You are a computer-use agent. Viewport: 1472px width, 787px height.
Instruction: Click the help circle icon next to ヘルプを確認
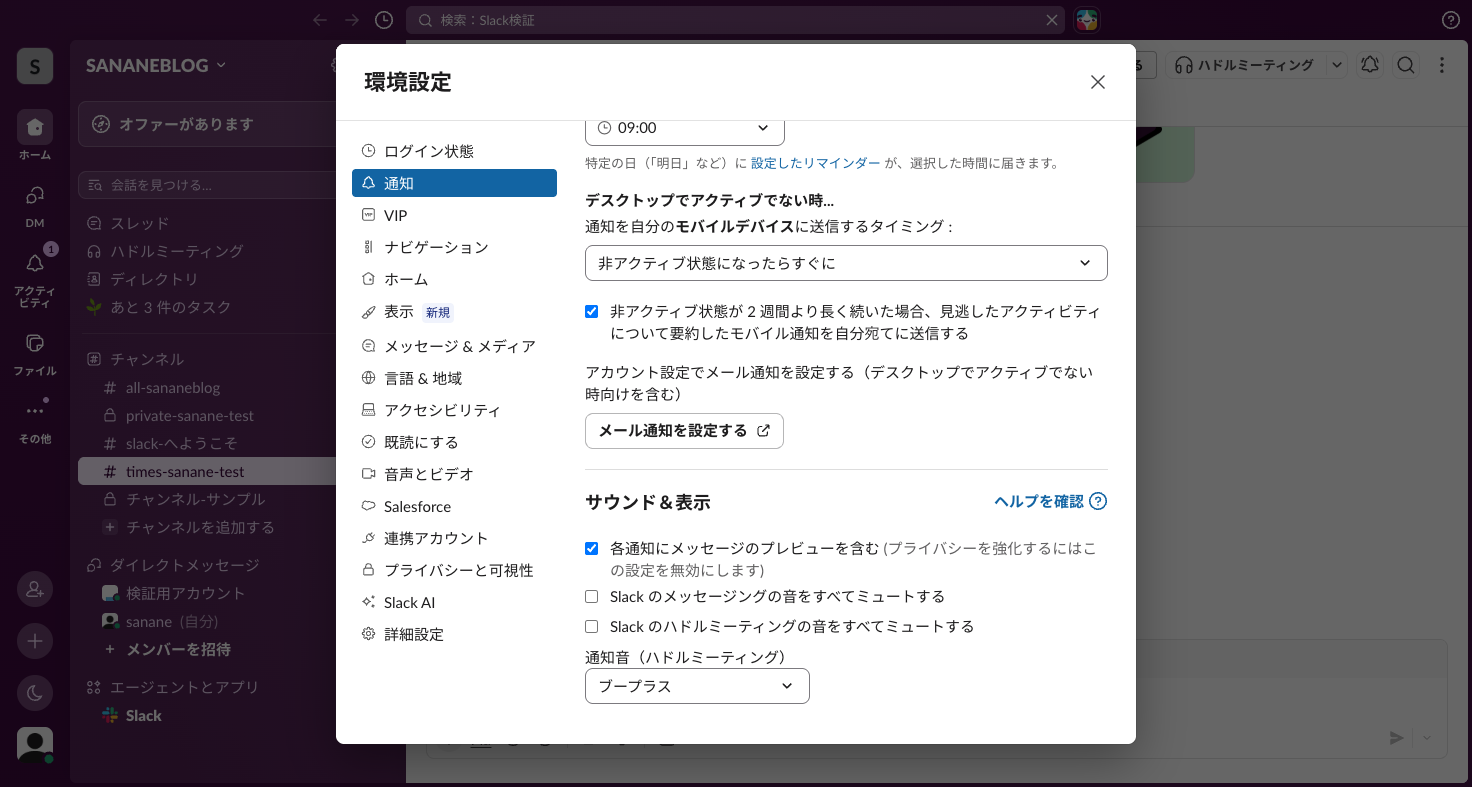click(x=1098, y=501)
